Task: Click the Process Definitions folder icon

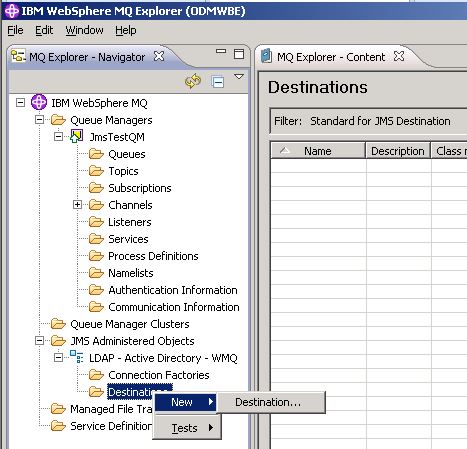Action: point(96,256)
